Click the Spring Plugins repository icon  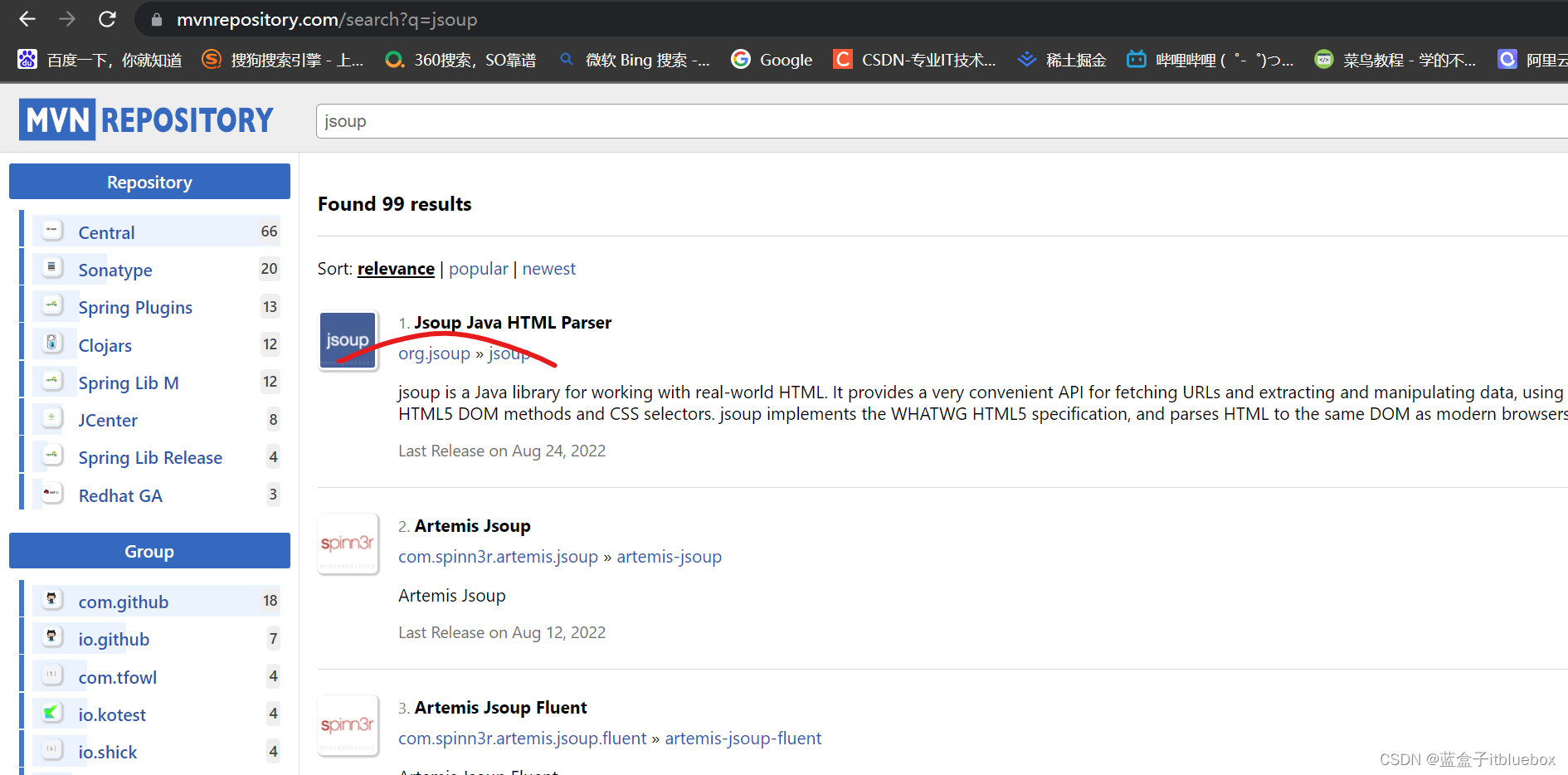point(52,305)
